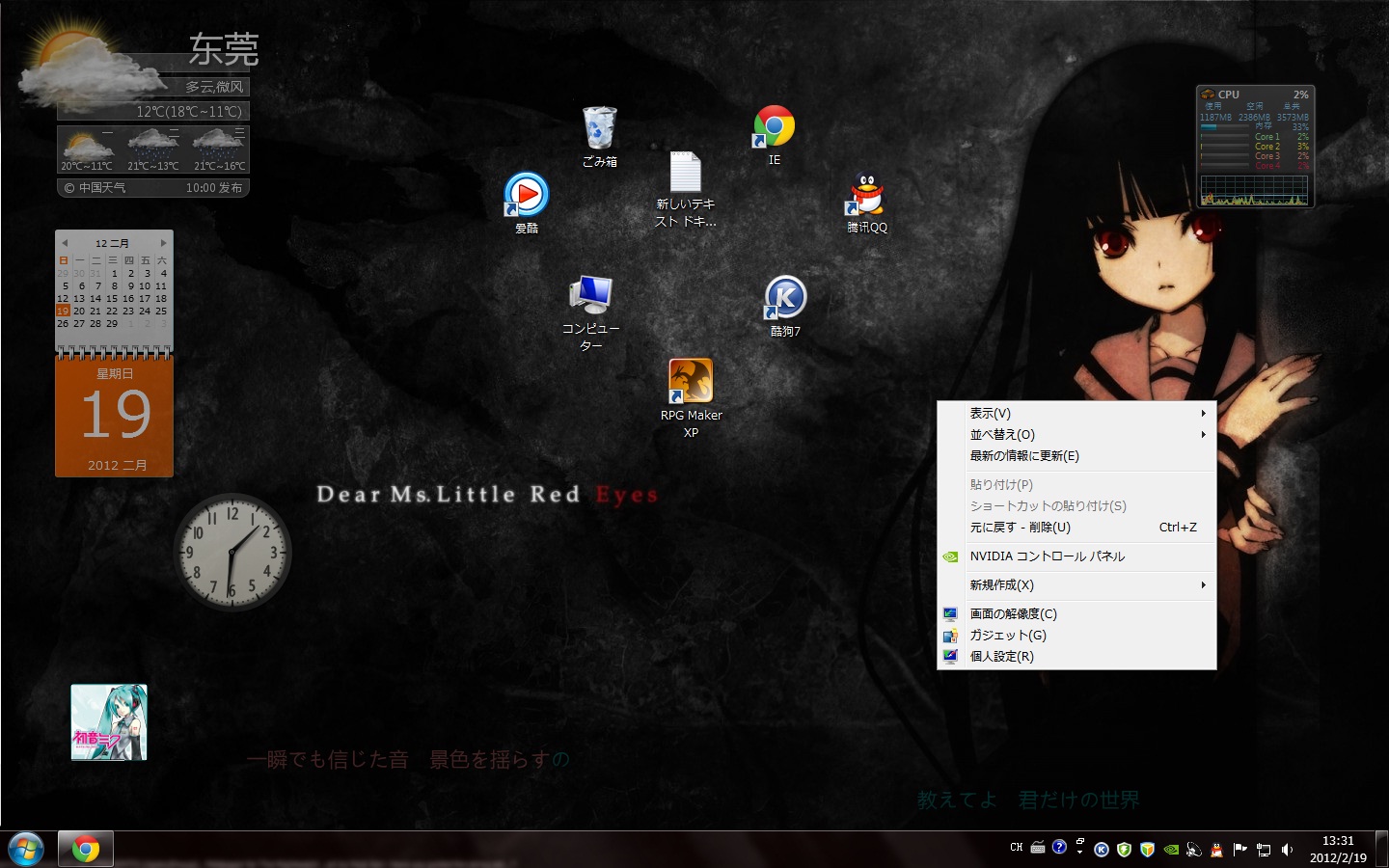Click the Chrome button on the taskbar
This screenshot has height=868, width=1389.
coord(86,849)
